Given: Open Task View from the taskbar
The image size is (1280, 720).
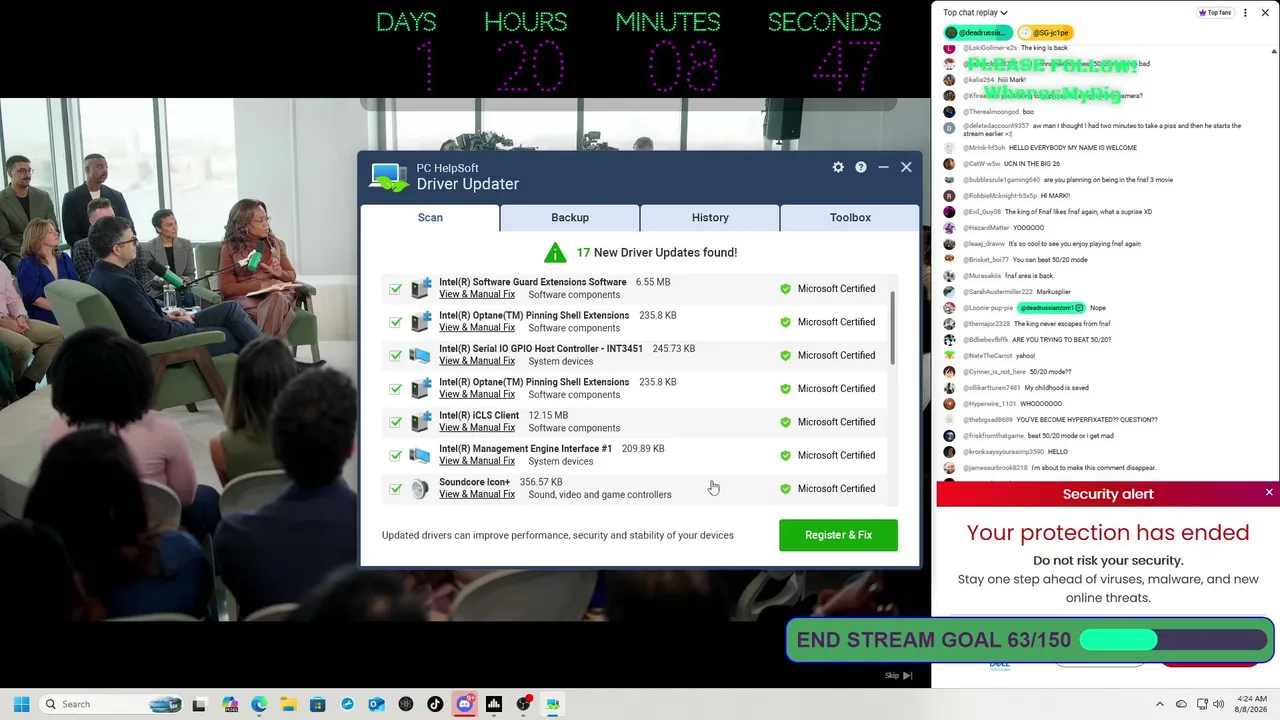Looking at the screenshot, I should click(x=199, y=704).
